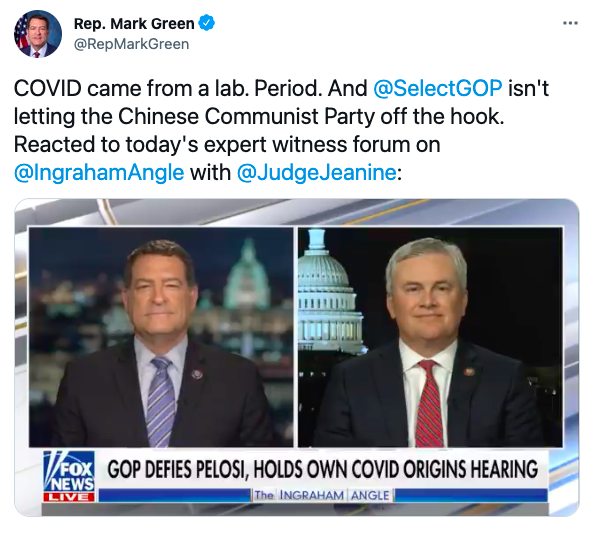
Task: Click the red striped tie
Action: point(429,404)
